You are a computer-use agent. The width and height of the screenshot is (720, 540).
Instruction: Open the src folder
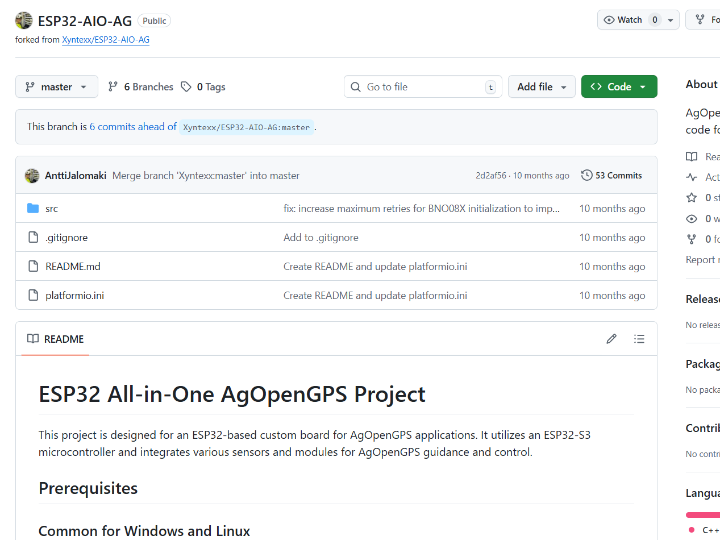click(x=52, y=209)
